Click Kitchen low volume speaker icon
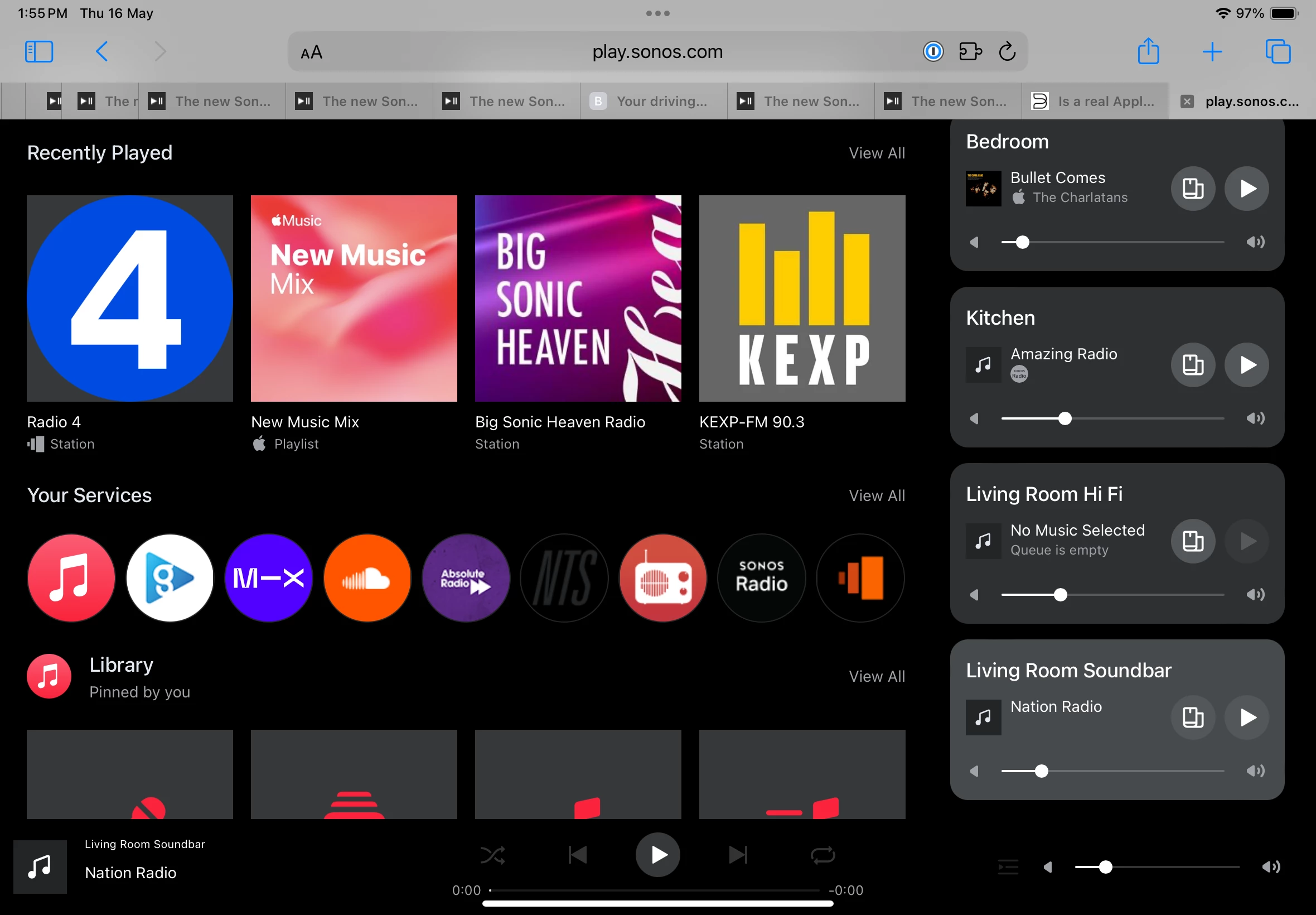 (x=975, y=418)
